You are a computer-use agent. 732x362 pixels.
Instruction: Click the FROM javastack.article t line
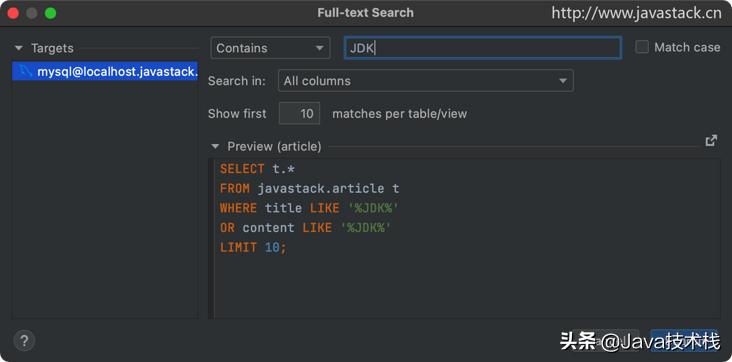pos(310,189)
